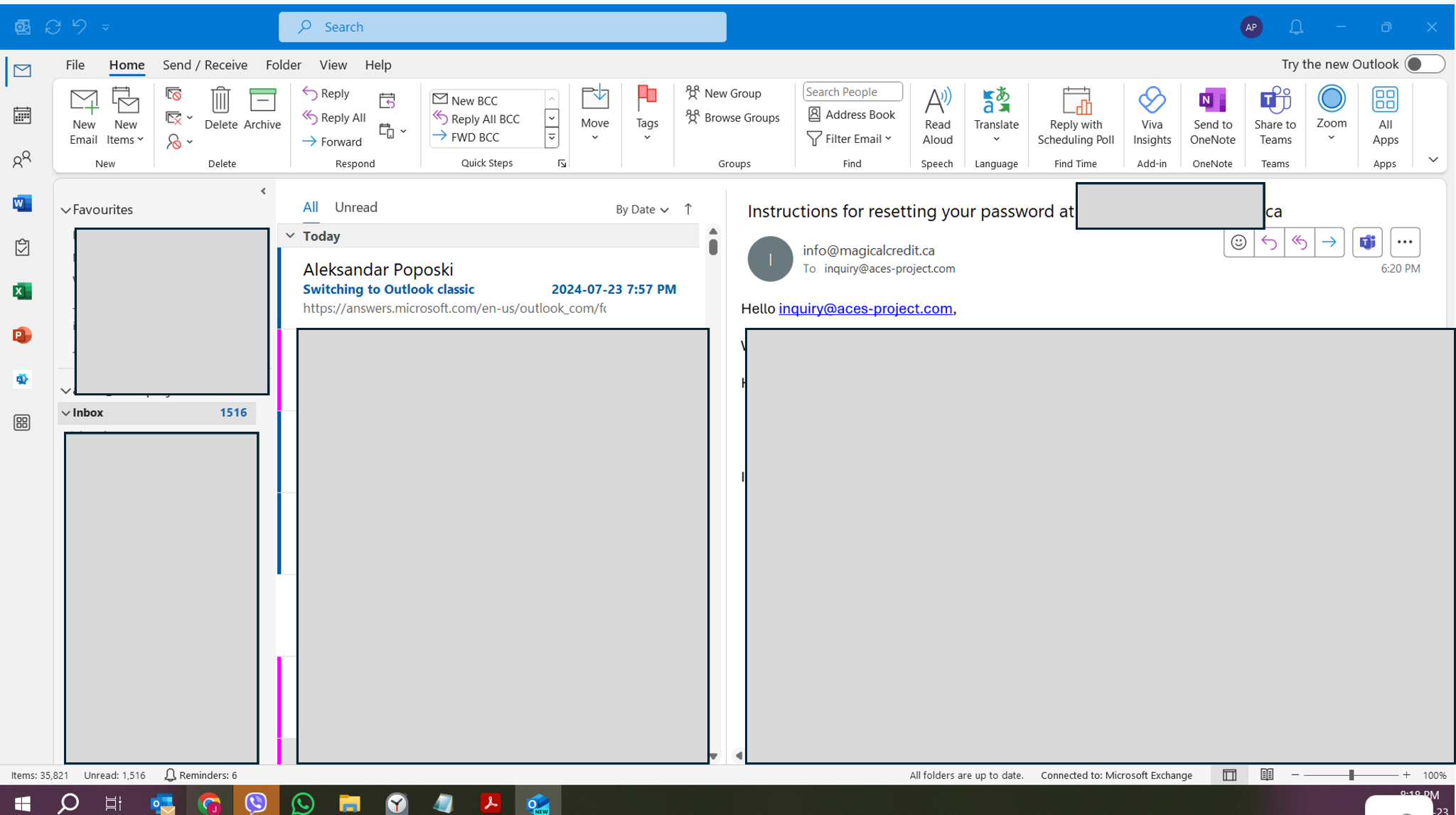
Task: Create a New Email
Action: tap(82, 116)
